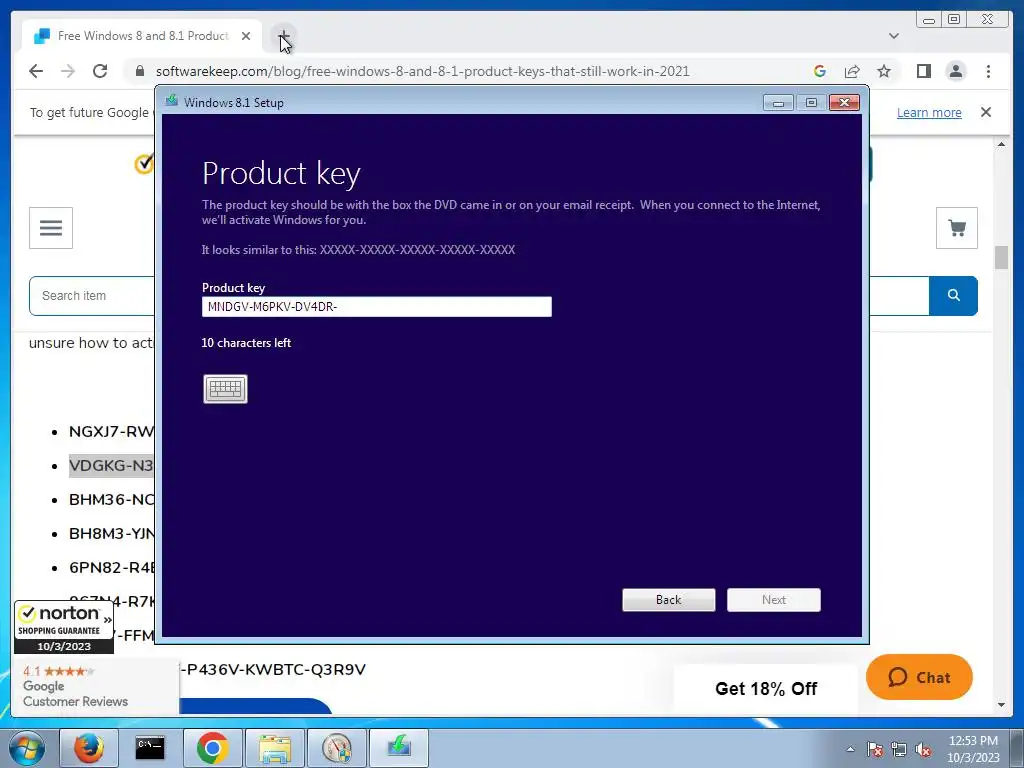Click the Back button in Windows Setup
This screenshot has width=1024, height=768.
coord(669,600)
